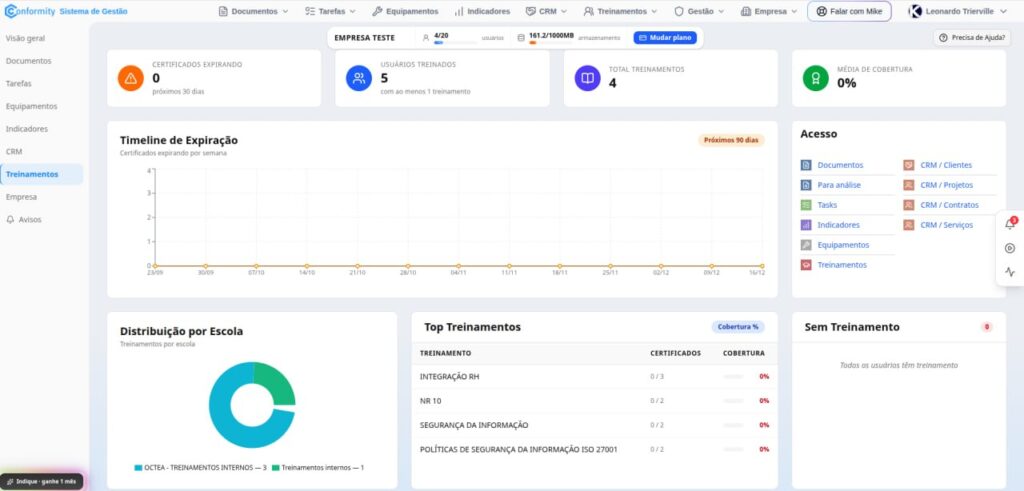Image resolution: width=1024 pixels, height=491 pixels.
Task: Click the activity pulse icon on right edge
Action: (1010, 272)
